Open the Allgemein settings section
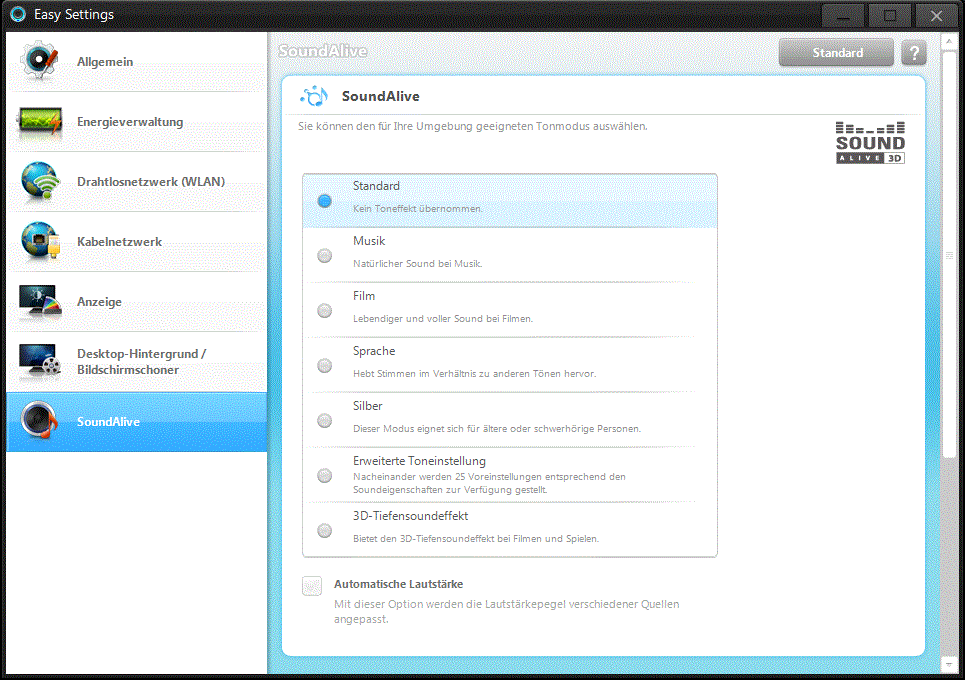This screenshot has width=965, height=680. click(137, 62)
